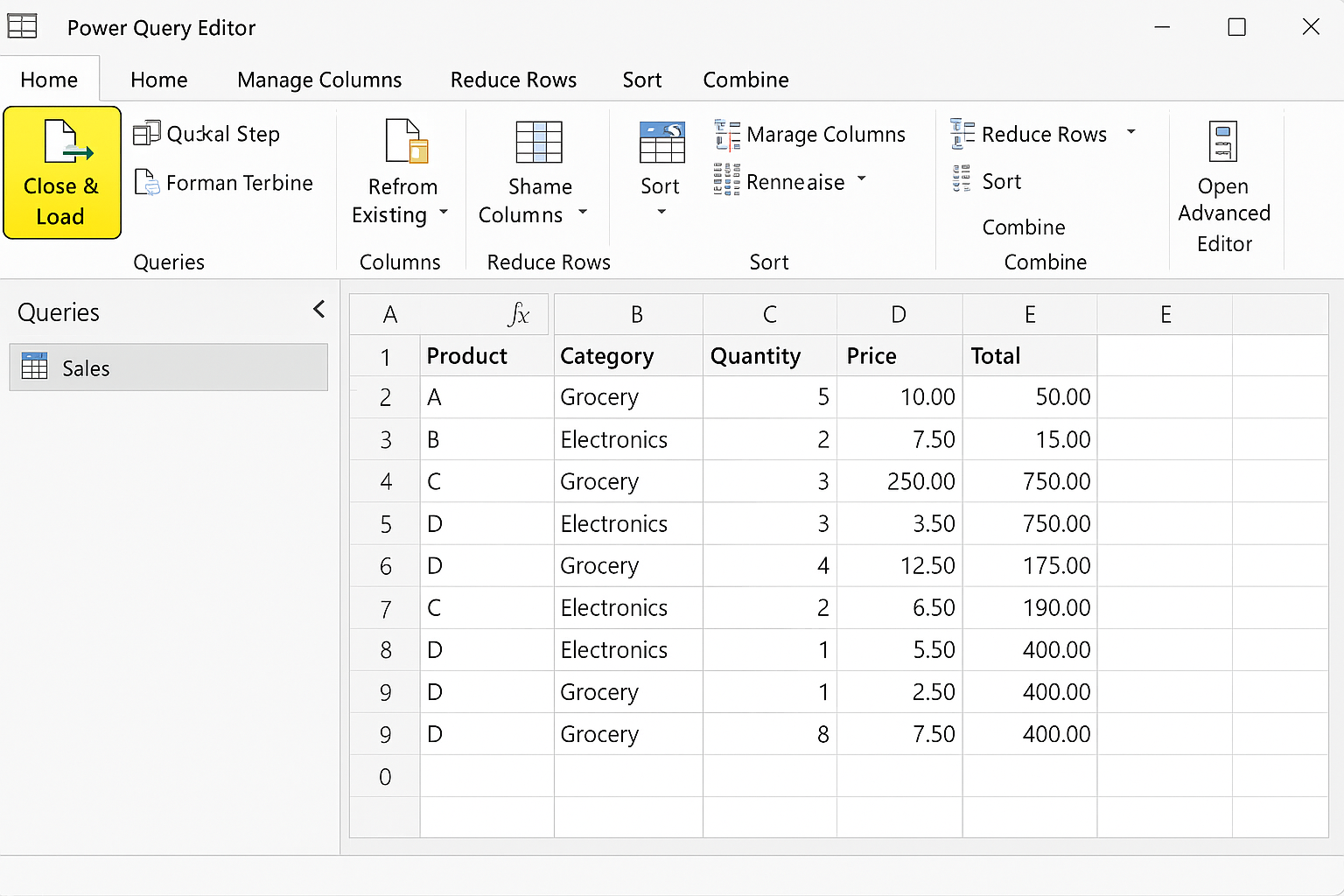1344x896 pixels.
Task: Select the first Home tab
Action: click(49, 80)
